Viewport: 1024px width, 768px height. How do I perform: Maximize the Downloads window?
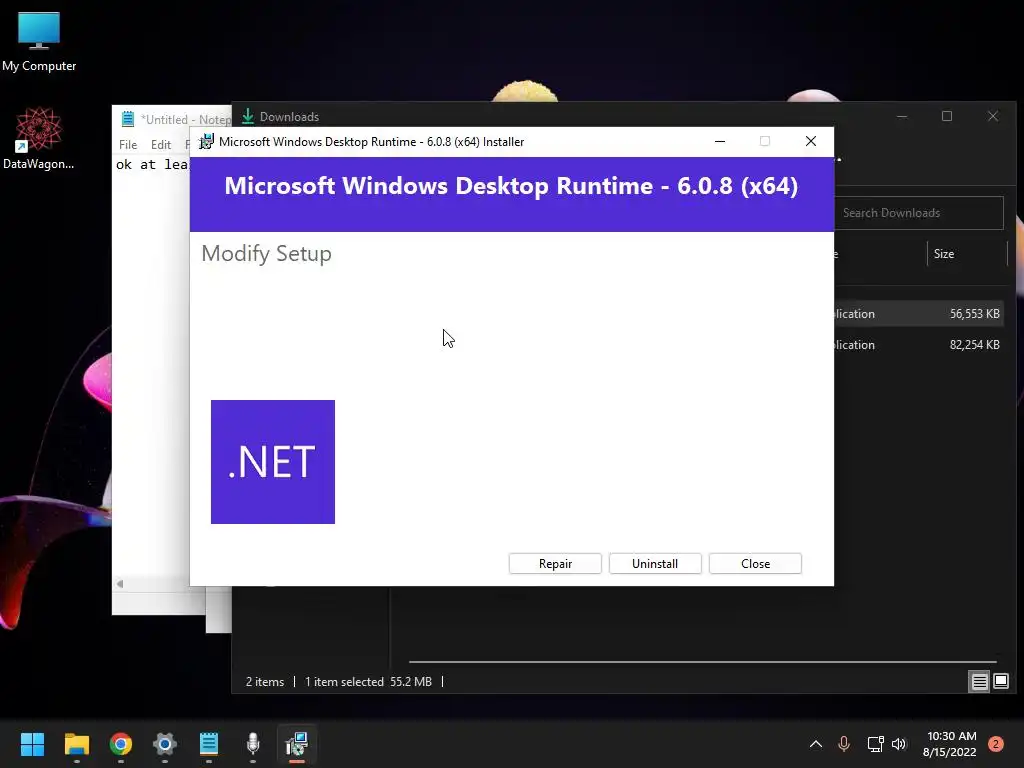947,116
